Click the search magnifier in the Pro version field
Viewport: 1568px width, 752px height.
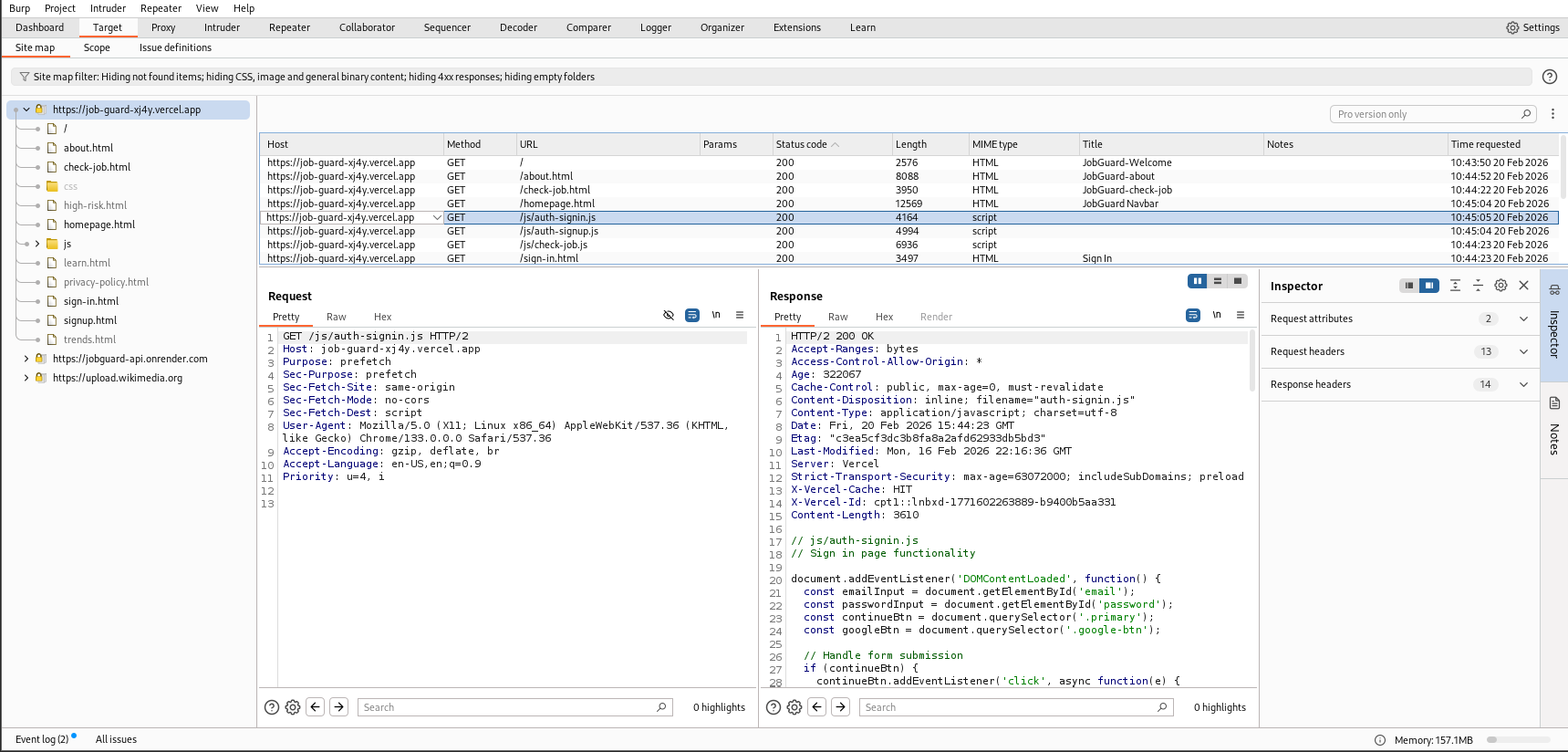(1526, 114)
